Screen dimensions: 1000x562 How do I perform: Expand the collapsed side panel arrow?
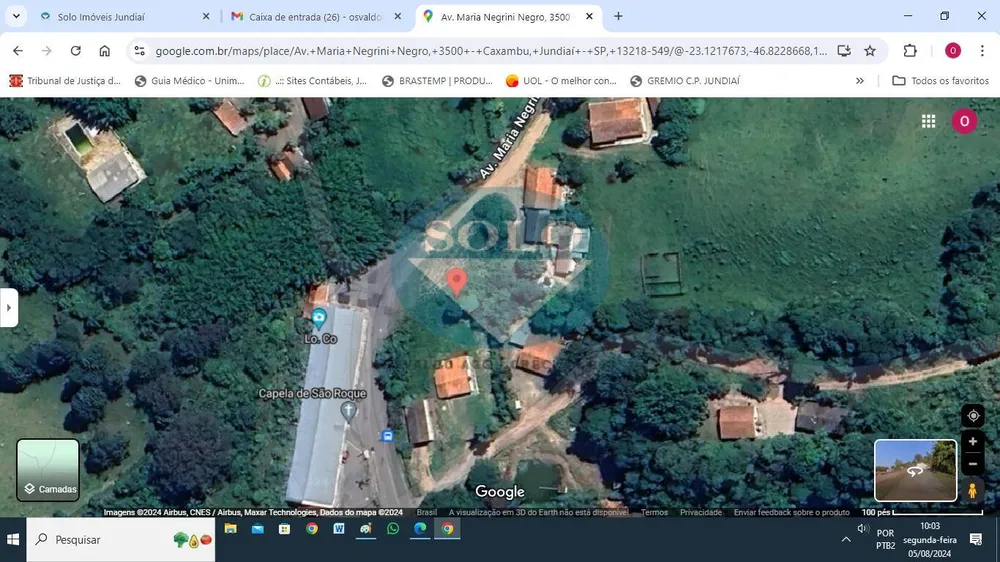tap(8, 307)
